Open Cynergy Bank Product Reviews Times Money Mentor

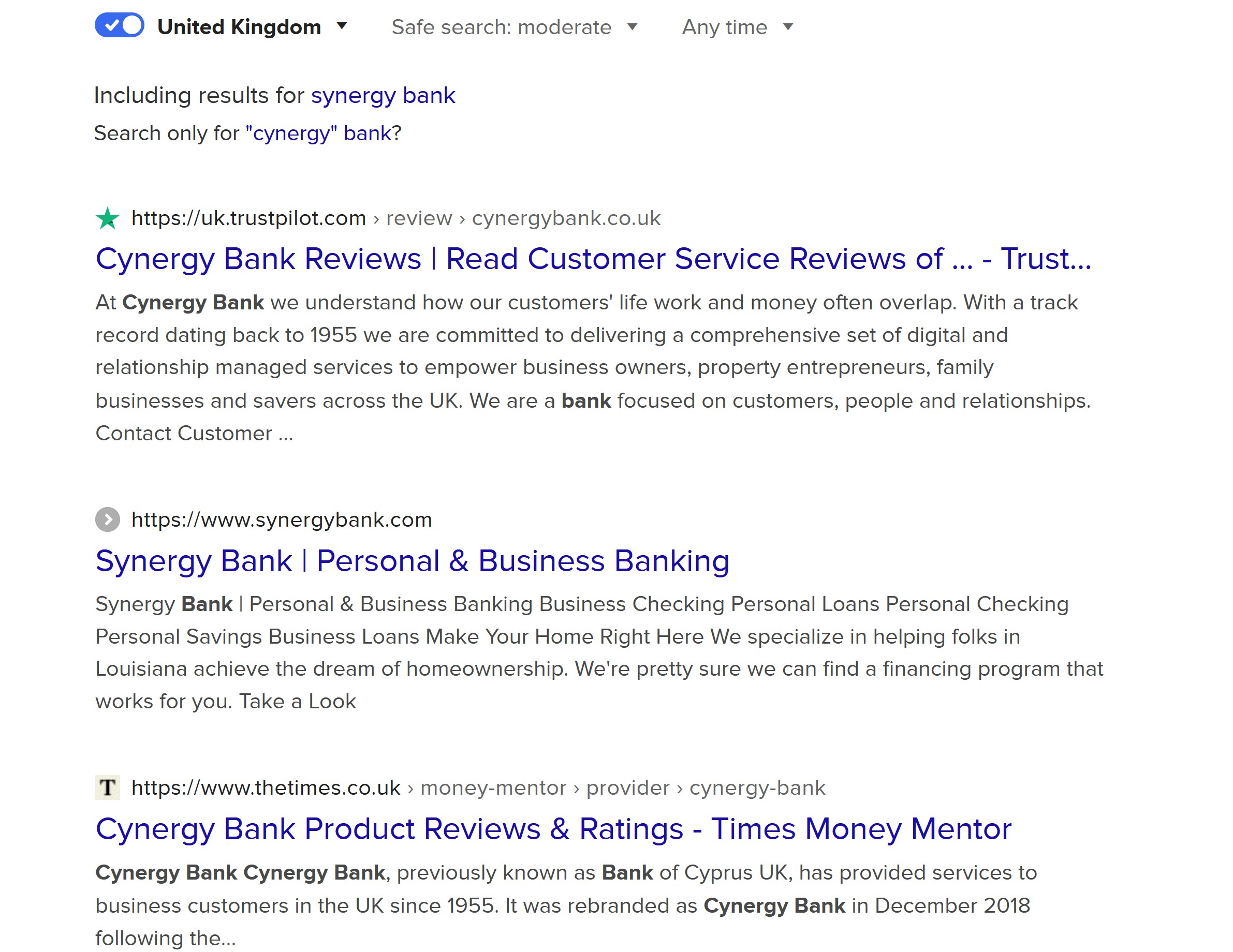click(x=553, y=829)
